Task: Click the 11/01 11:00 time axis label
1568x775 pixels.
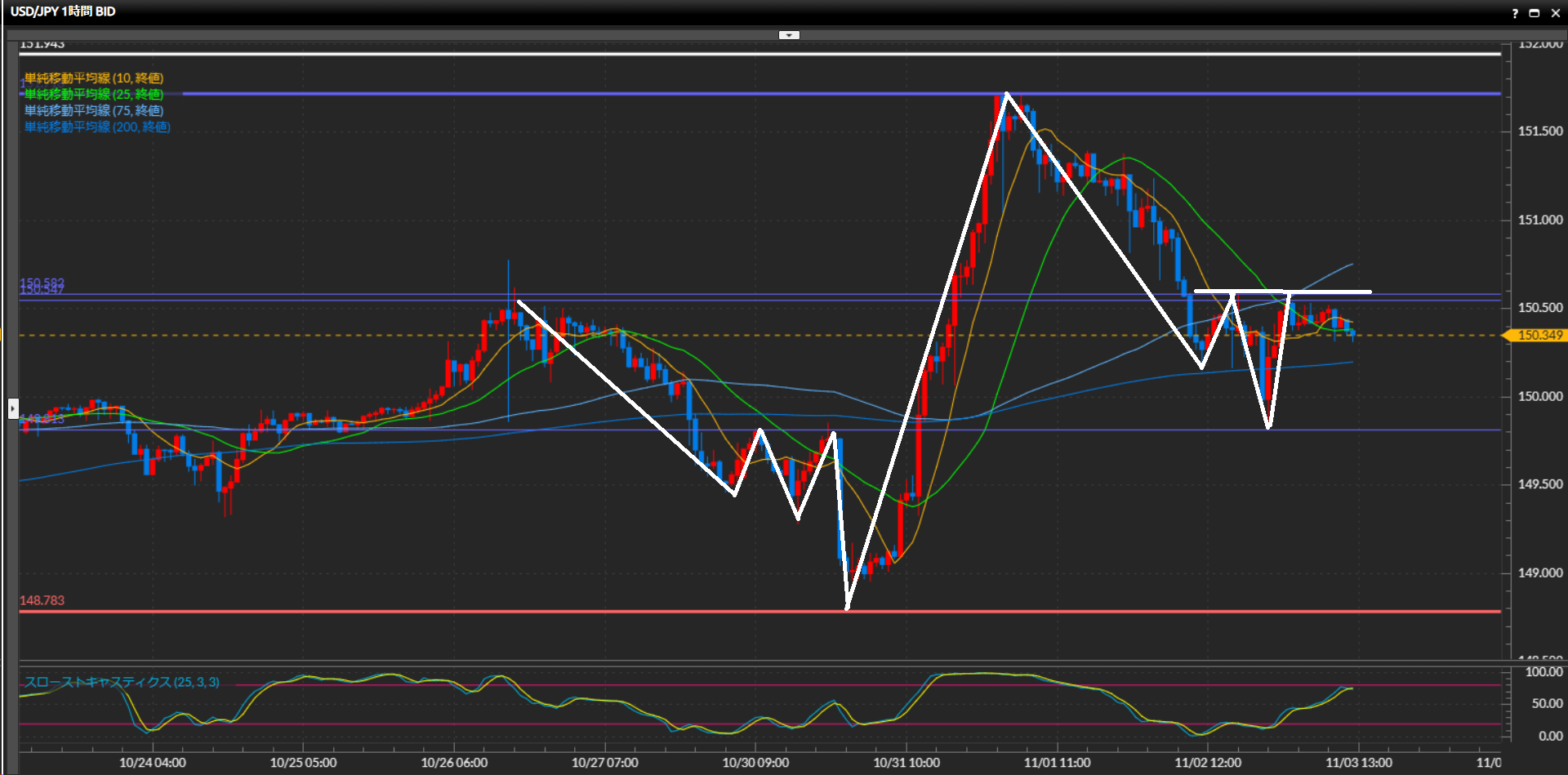Action: (x=1057, y=763)
